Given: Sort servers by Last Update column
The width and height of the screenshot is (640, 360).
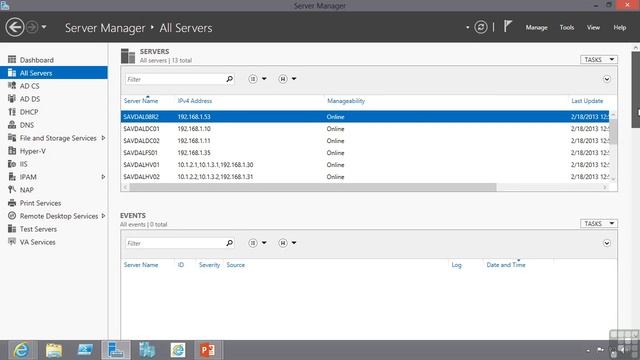Looking at the screenshot, I should [587, 101].
